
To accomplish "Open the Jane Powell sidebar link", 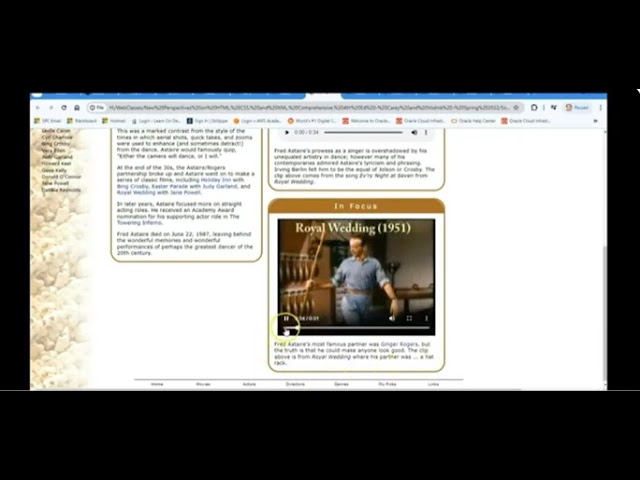I will (55, 183).
